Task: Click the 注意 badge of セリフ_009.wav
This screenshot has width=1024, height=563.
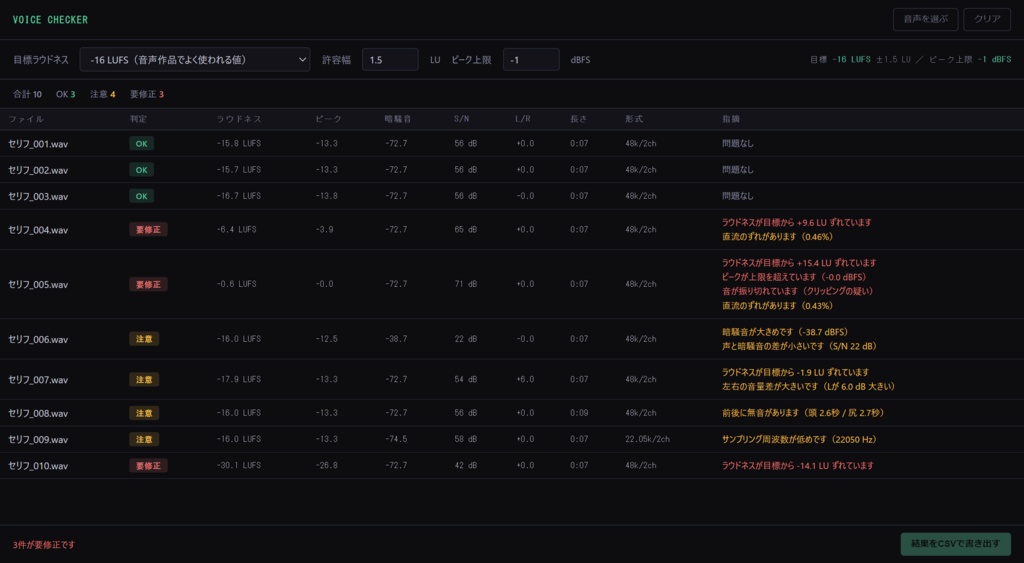Action: 144,440
